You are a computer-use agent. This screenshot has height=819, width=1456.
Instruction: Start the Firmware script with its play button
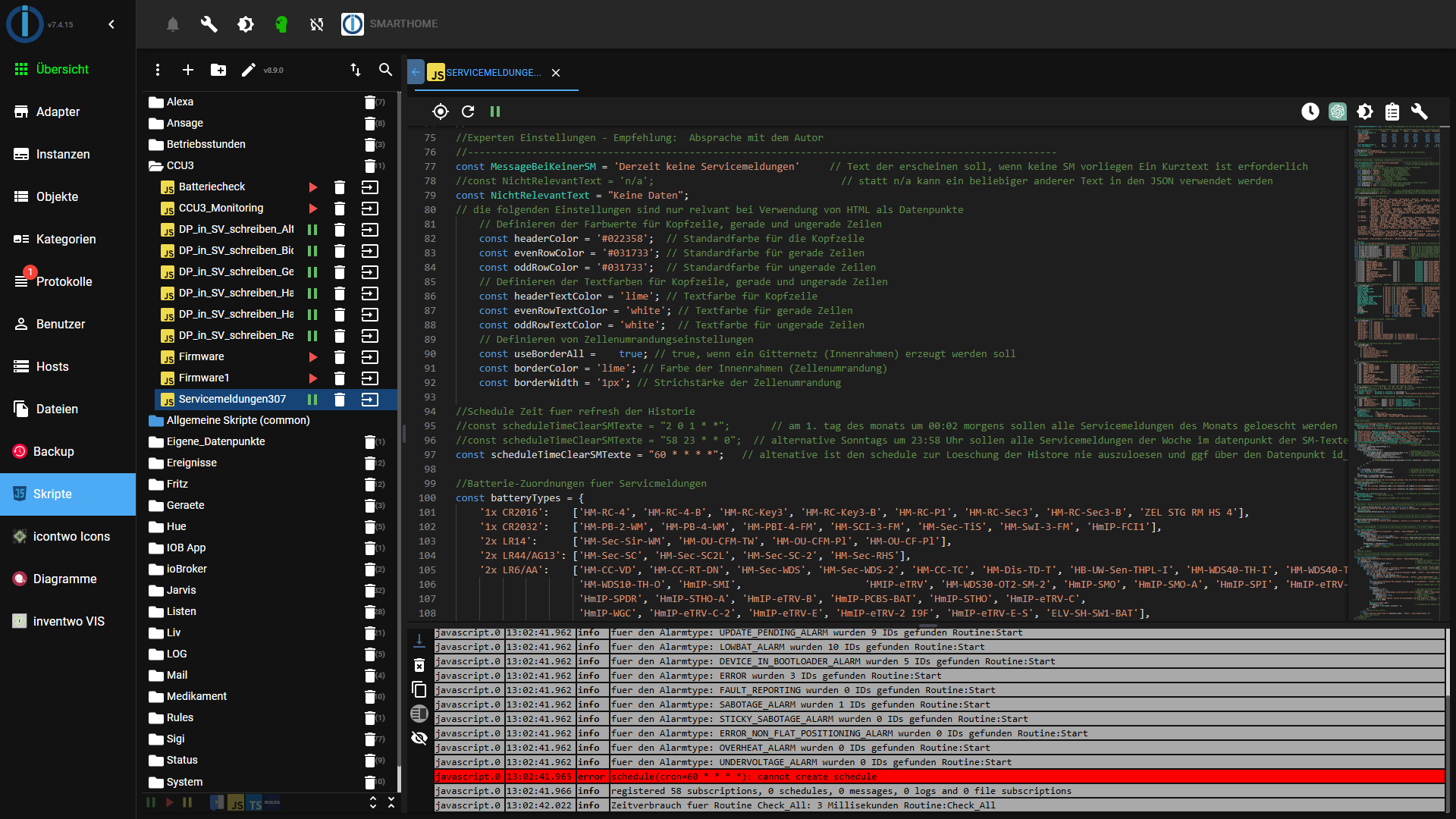[x=312, y=357]
